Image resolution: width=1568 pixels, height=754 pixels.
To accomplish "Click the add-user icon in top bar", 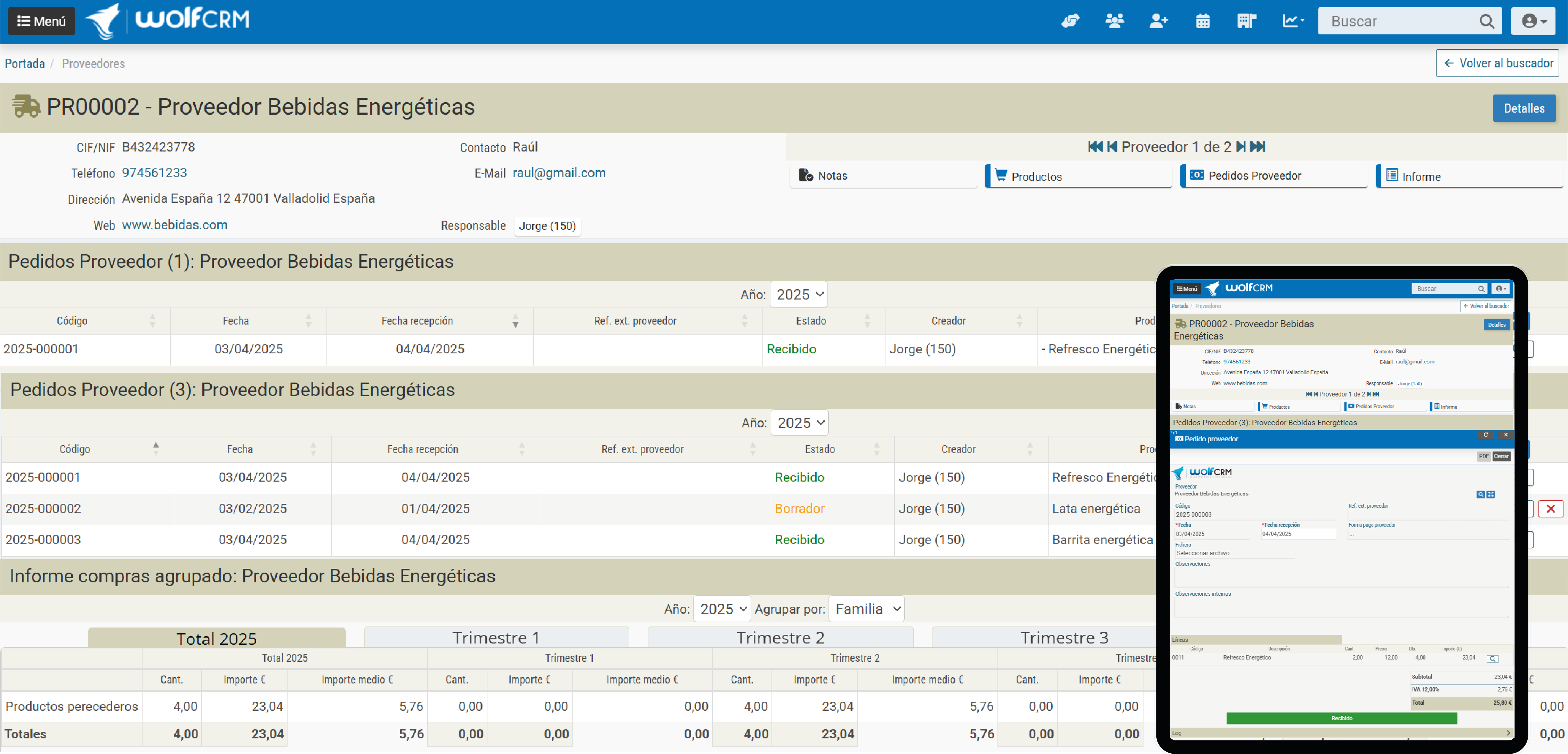I will 1158,21.
